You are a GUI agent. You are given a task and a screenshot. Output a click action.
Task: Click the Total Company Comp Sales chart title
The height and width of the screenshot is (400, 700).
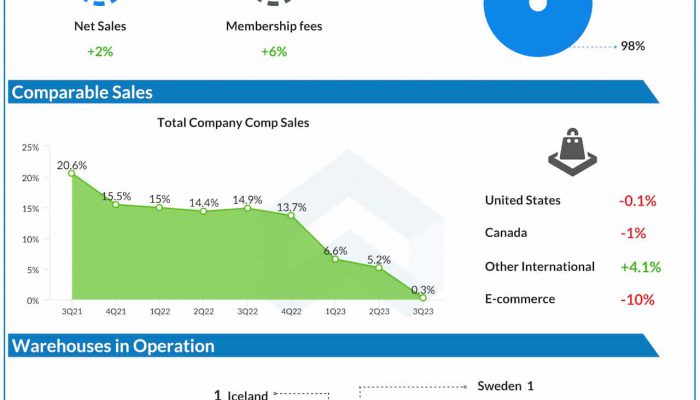pyautogui.click(x=233, y=123)
